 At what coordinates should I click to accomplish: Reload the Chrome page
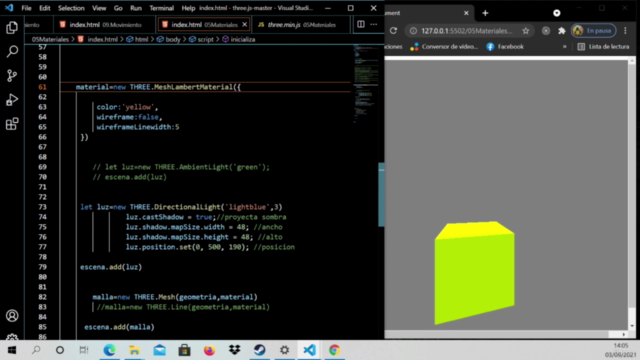coord(393,31)
